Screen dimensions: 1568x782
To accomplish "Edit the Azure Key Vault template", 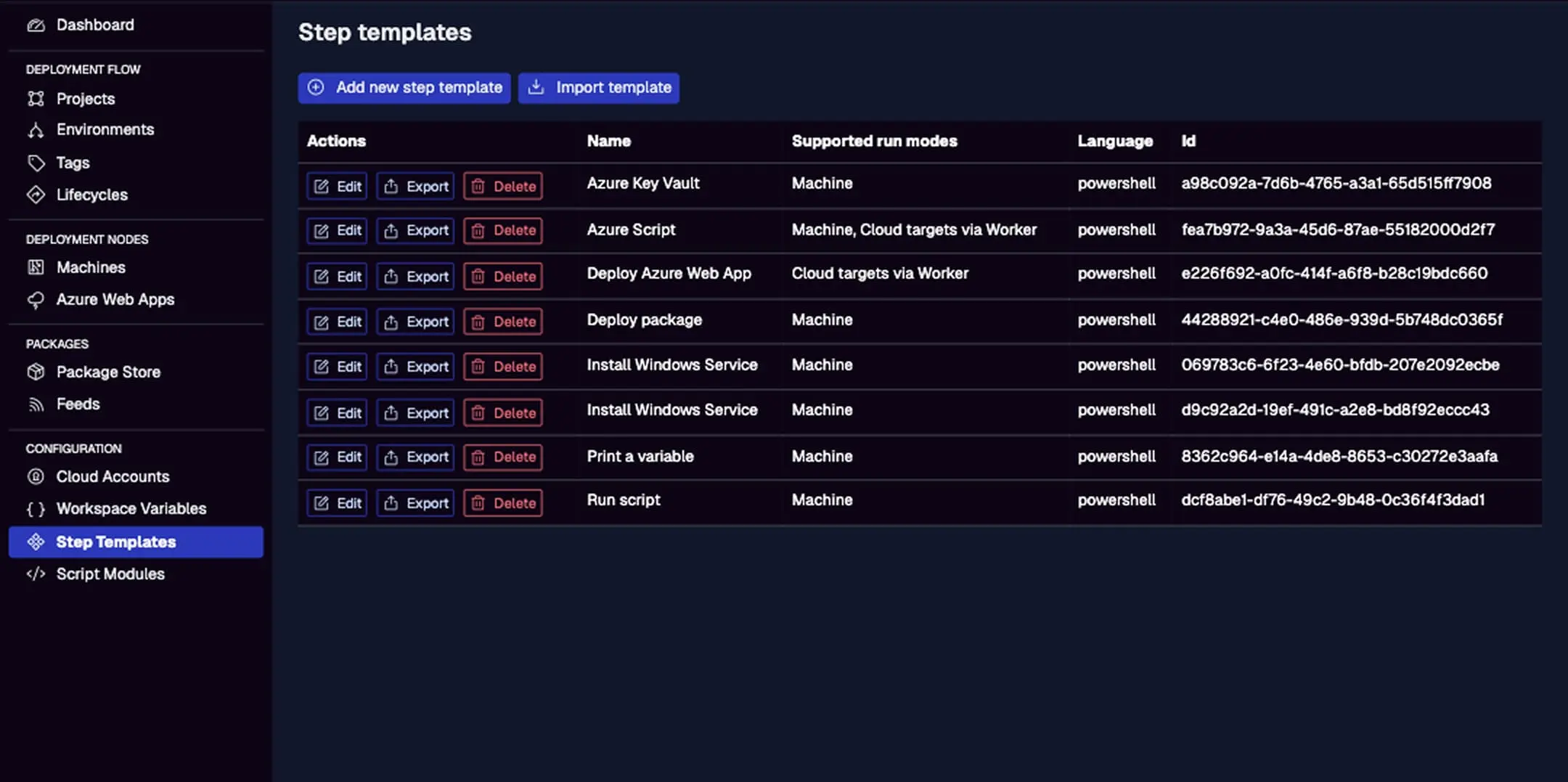I will (336, 186).
